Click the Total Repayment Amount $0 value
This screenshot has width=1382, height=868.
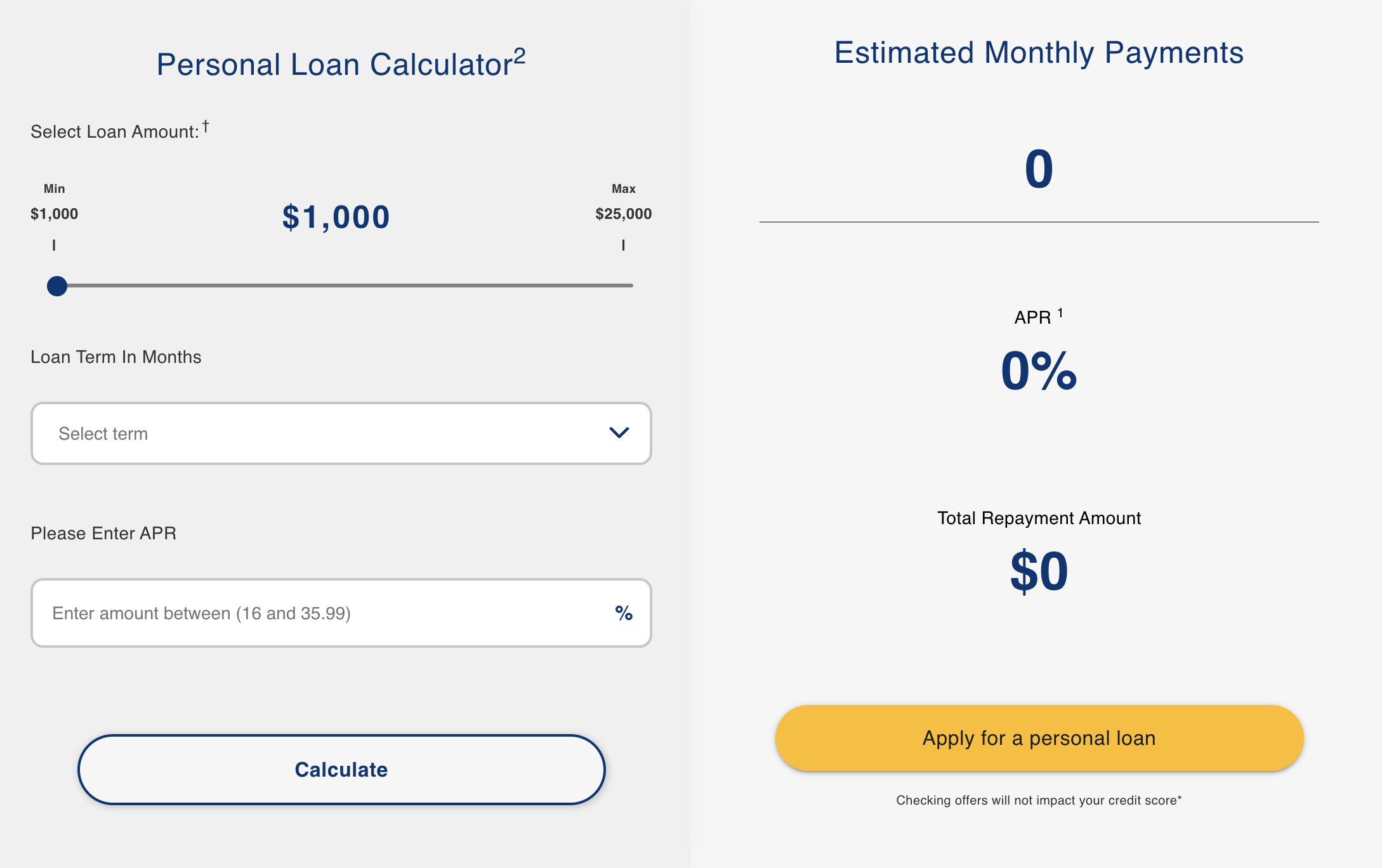click(x=1039, y=572)
